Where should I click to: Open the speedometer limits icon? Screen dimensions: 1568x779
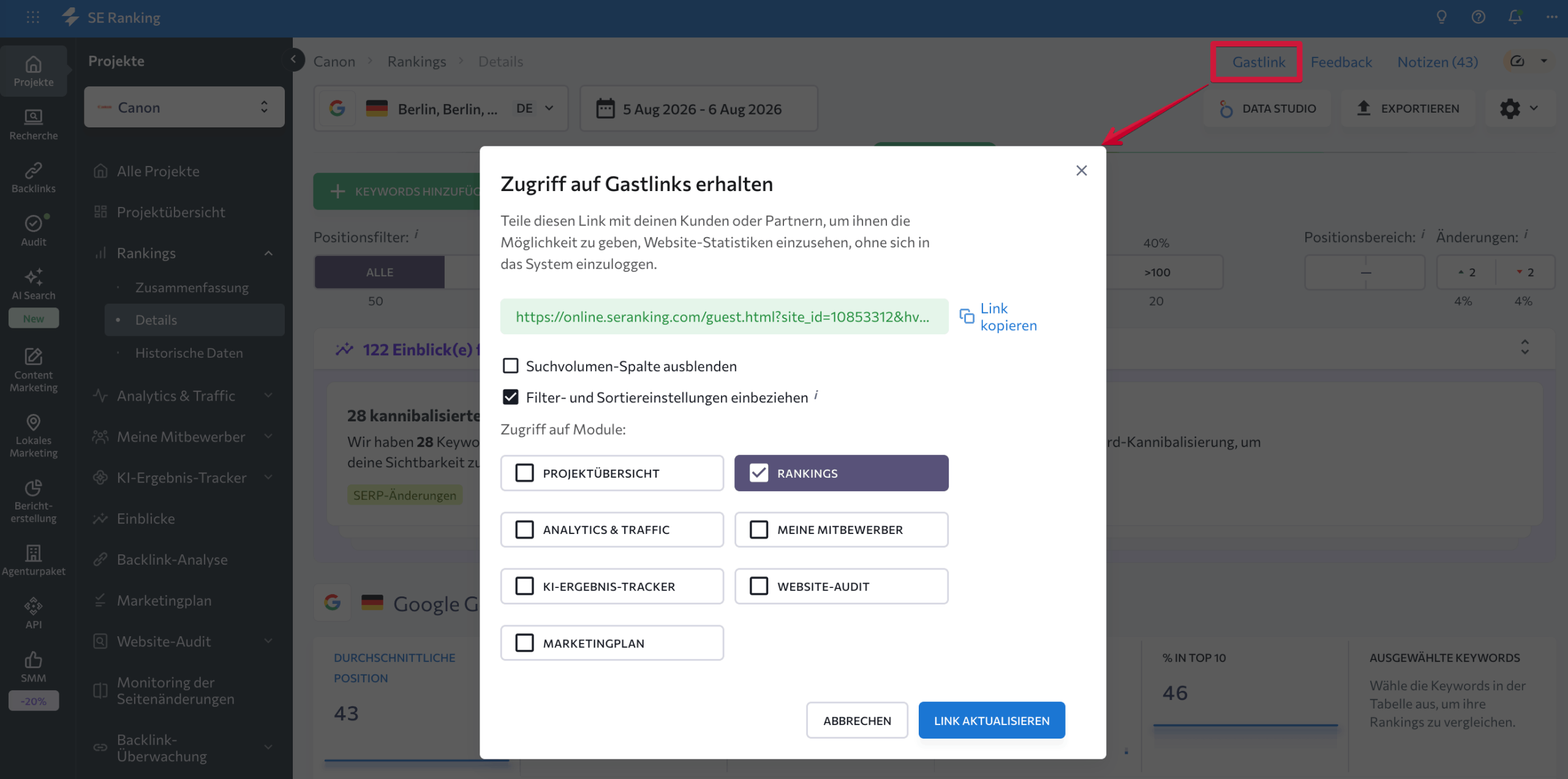click(1517, 61)
